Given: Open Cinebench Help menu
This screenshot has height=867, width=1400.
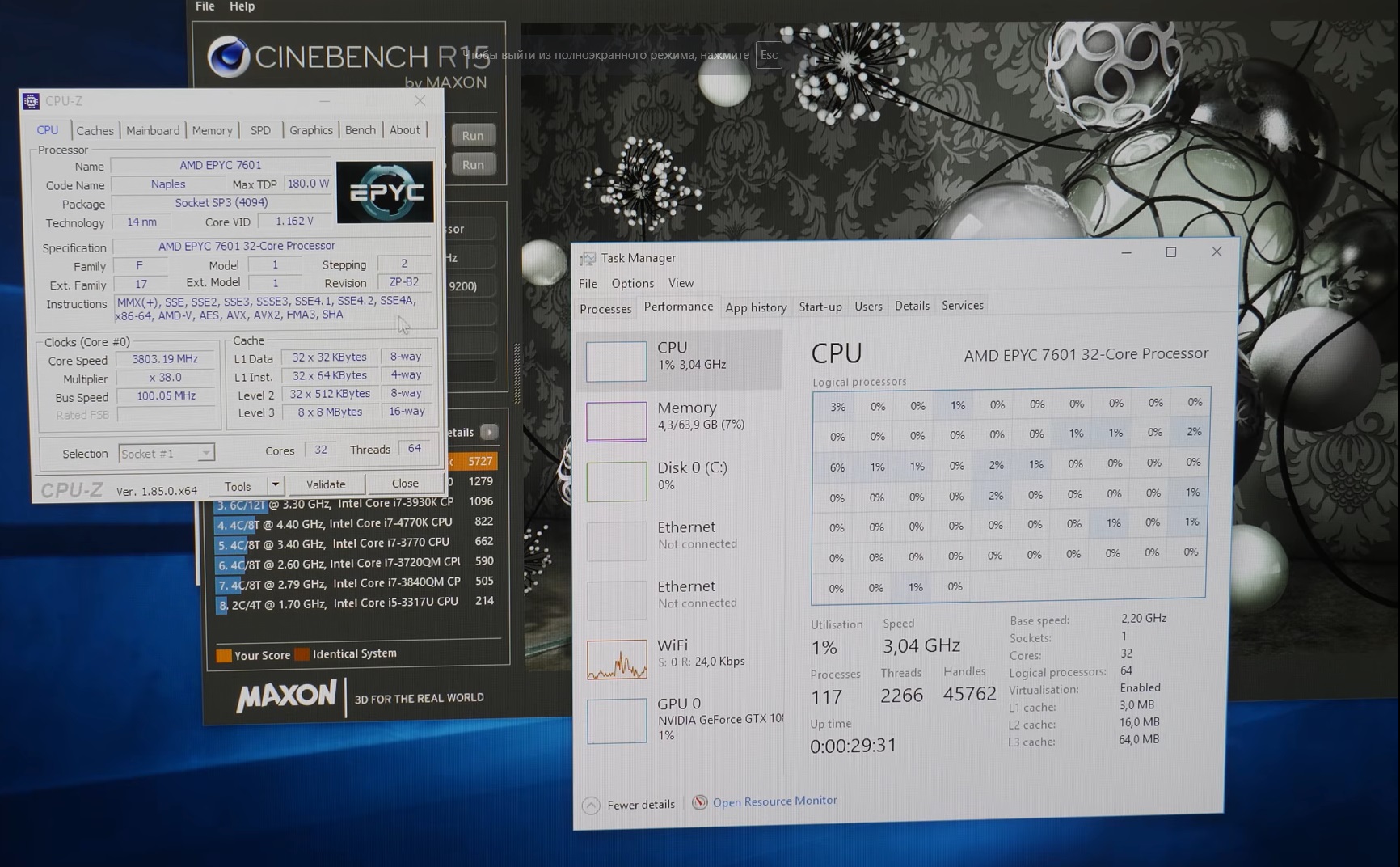Looking at the screenshot, I should tap(242, 6).
